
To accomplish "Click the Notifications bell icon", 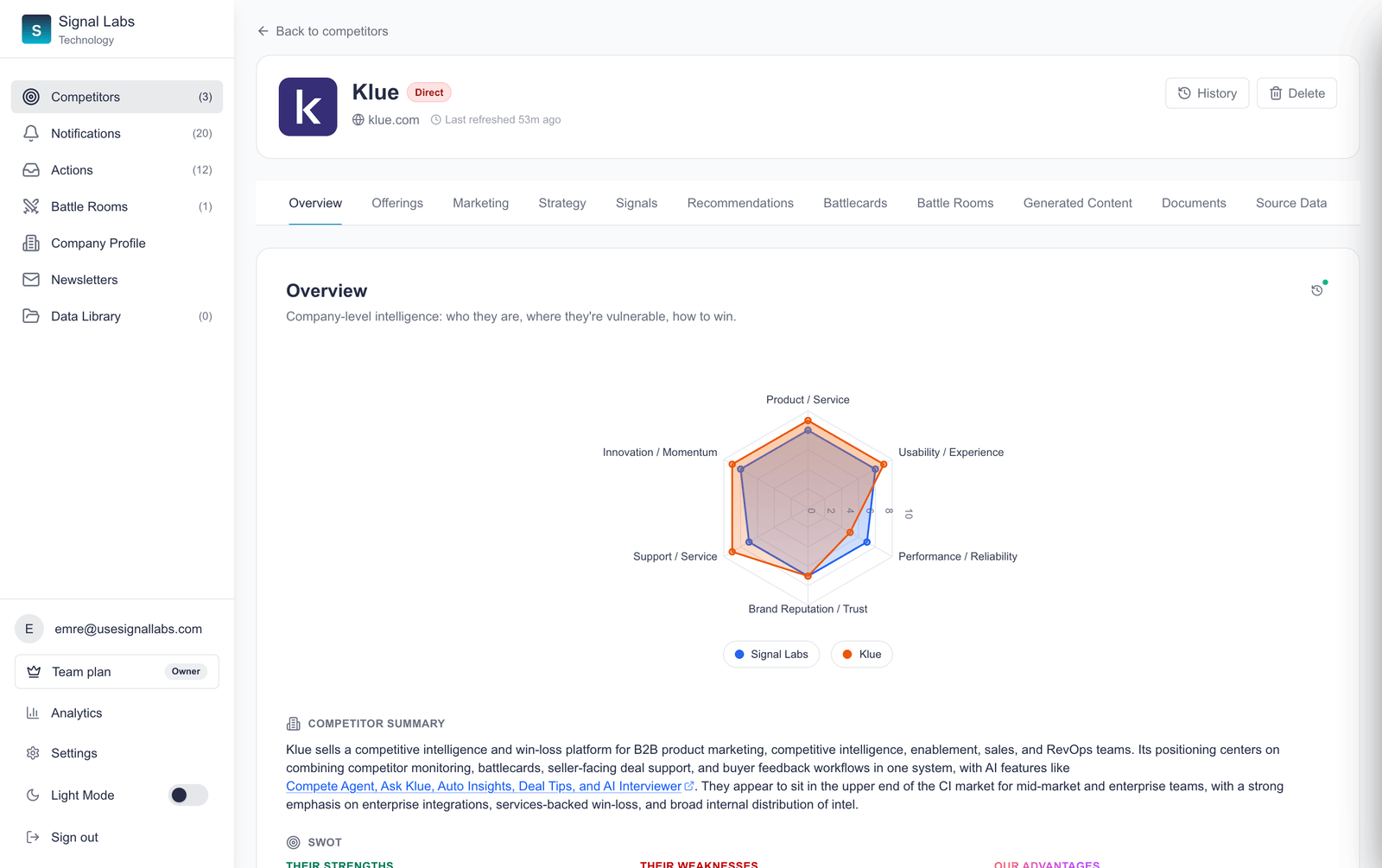I will coord(31,133).
